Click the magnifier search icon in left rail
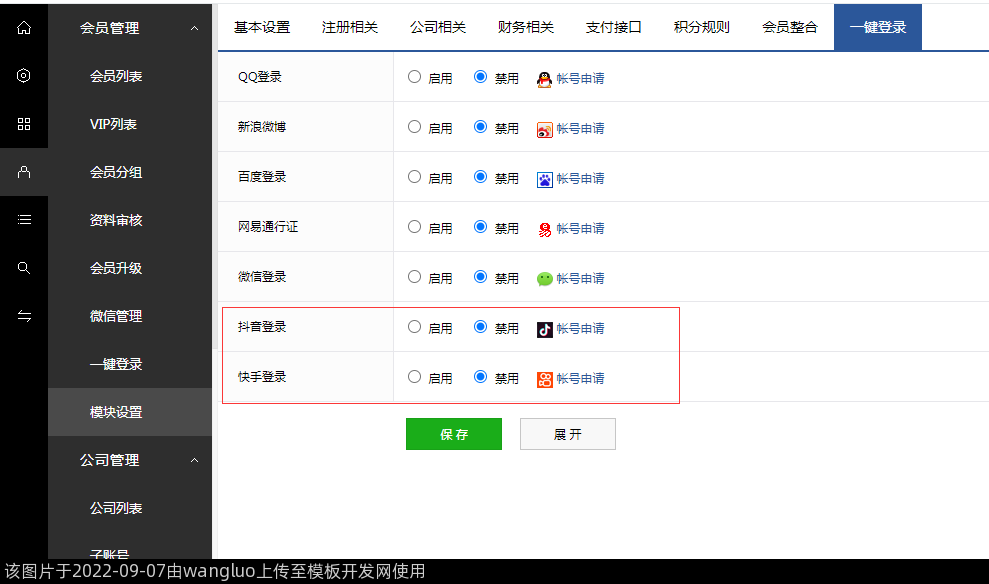989x584 pixels. [x=24, y=268]
